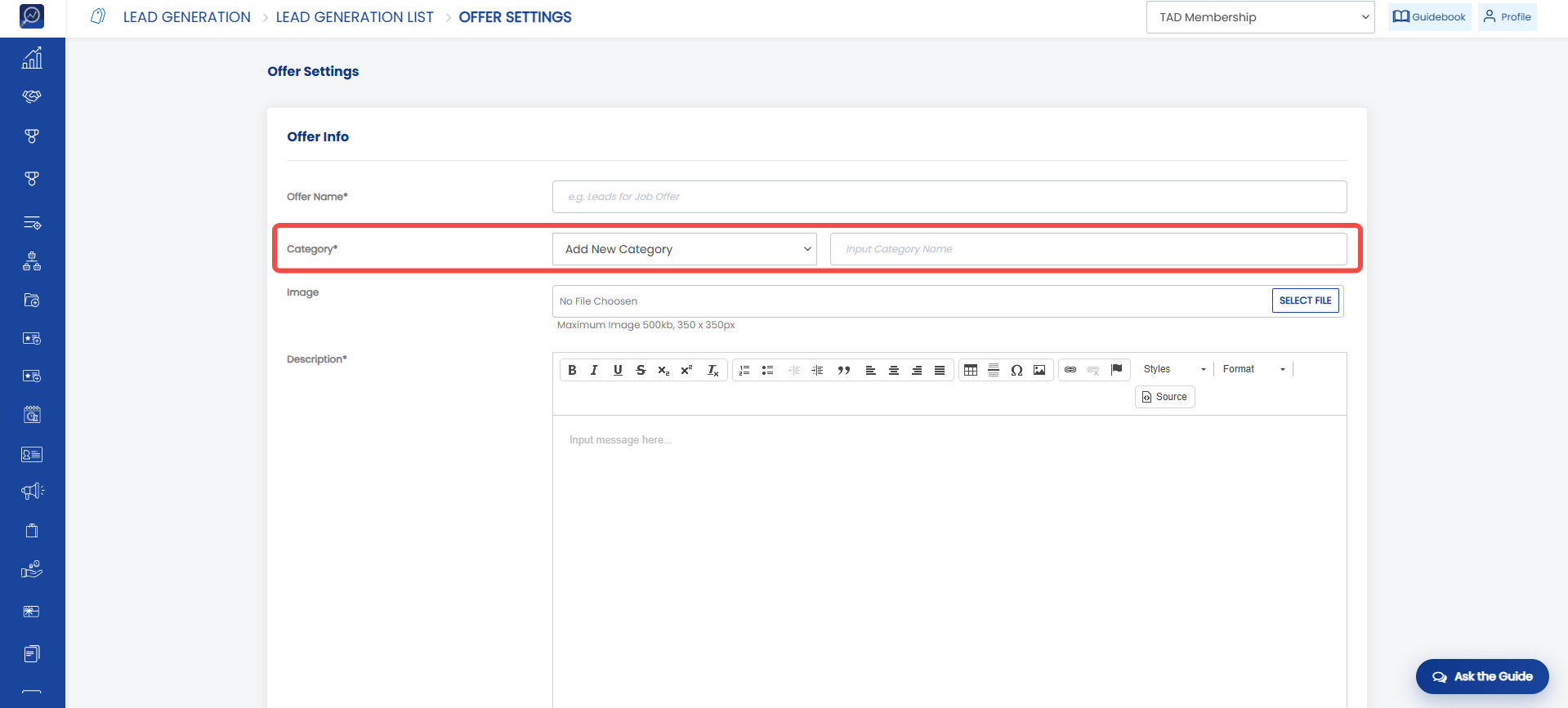This screenshot has width=1568, height=708.
Task: Insert a bulleted list
Action: 767,370
